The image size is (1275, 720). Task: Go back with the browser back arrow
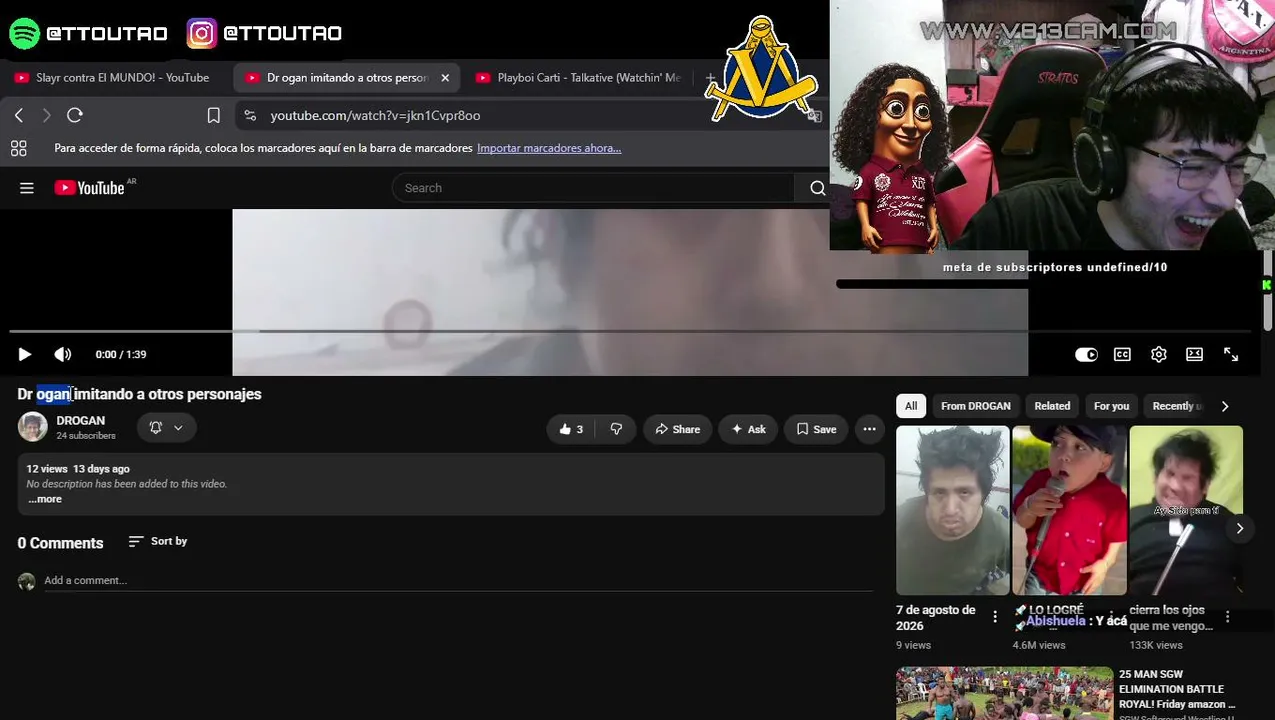point(19,115)
